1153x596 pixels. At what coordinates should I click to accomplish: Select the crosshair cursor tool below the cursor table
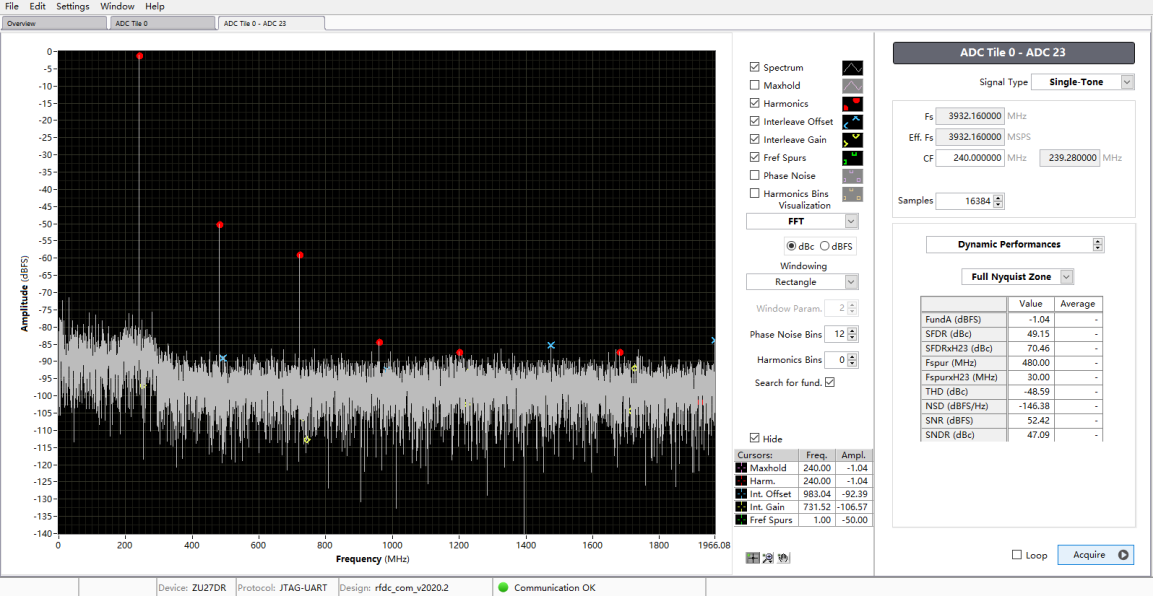pos(753,557)
